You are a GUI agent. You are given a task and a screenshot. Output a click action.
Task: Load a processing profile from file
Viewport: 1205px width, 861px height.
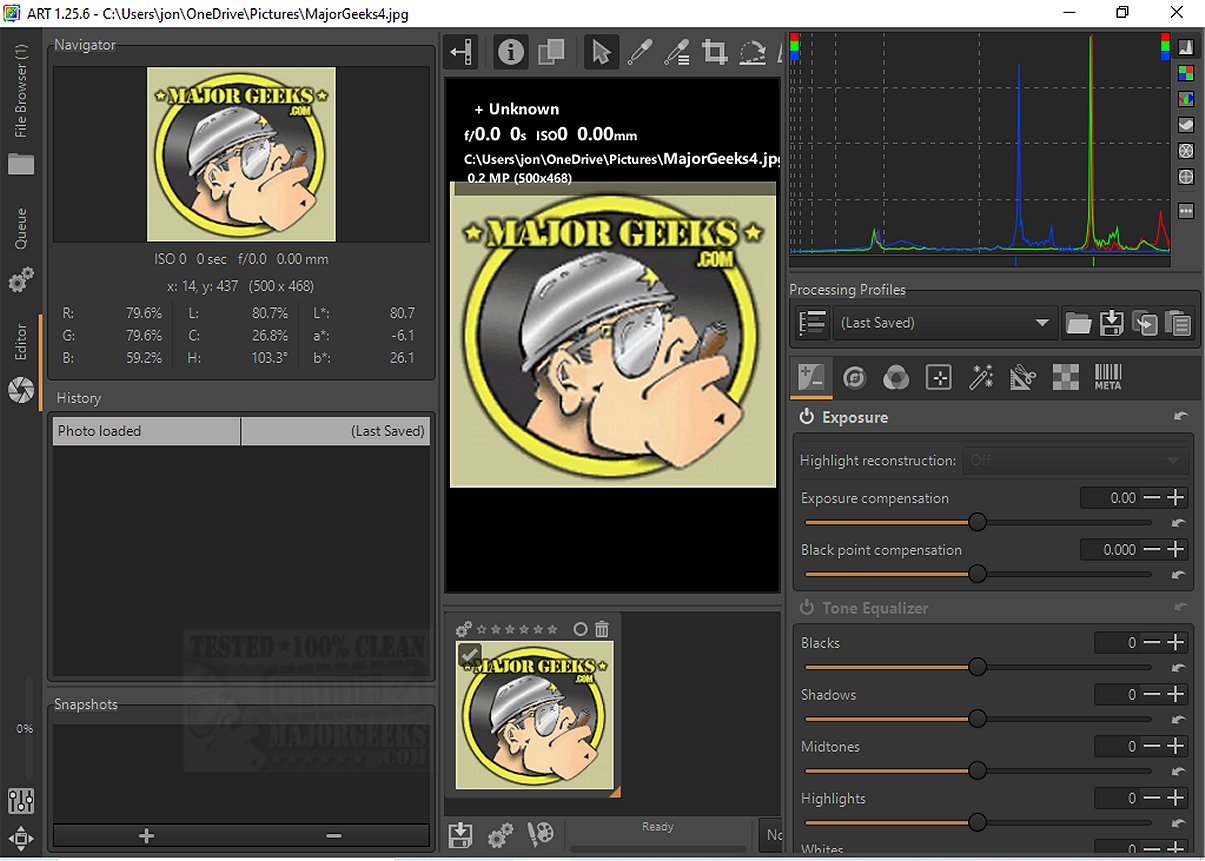(x=1078, y=323)
